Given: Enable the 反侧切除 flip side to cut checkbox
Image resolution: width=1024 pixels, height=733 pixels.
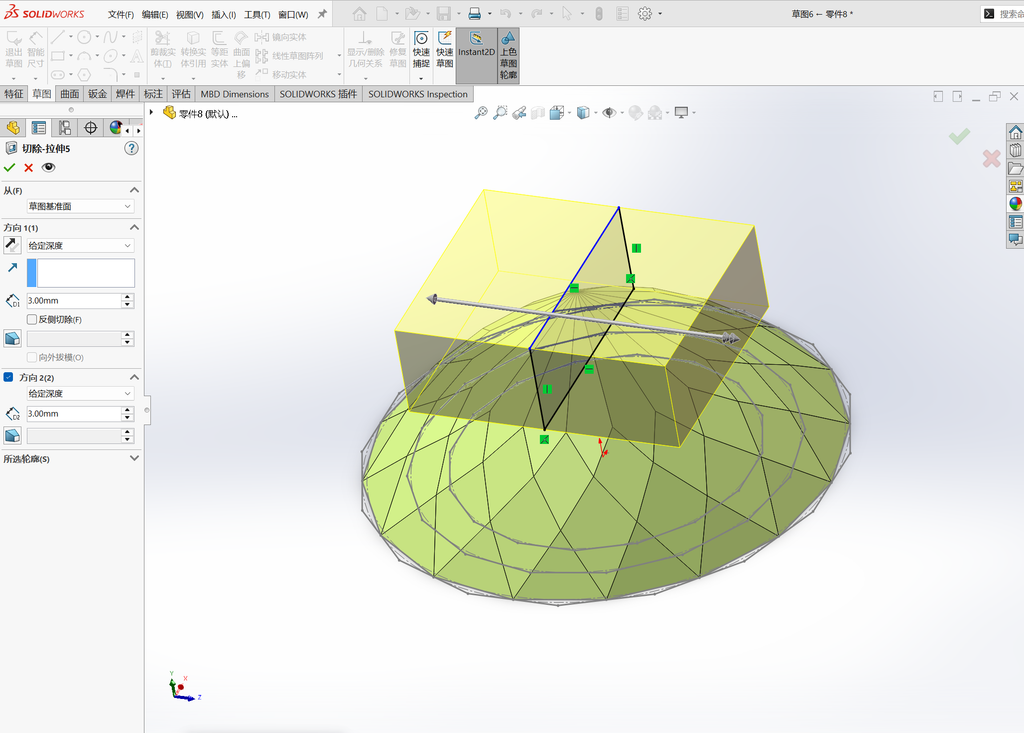Looking at the screenshot, I should (31, 319).
